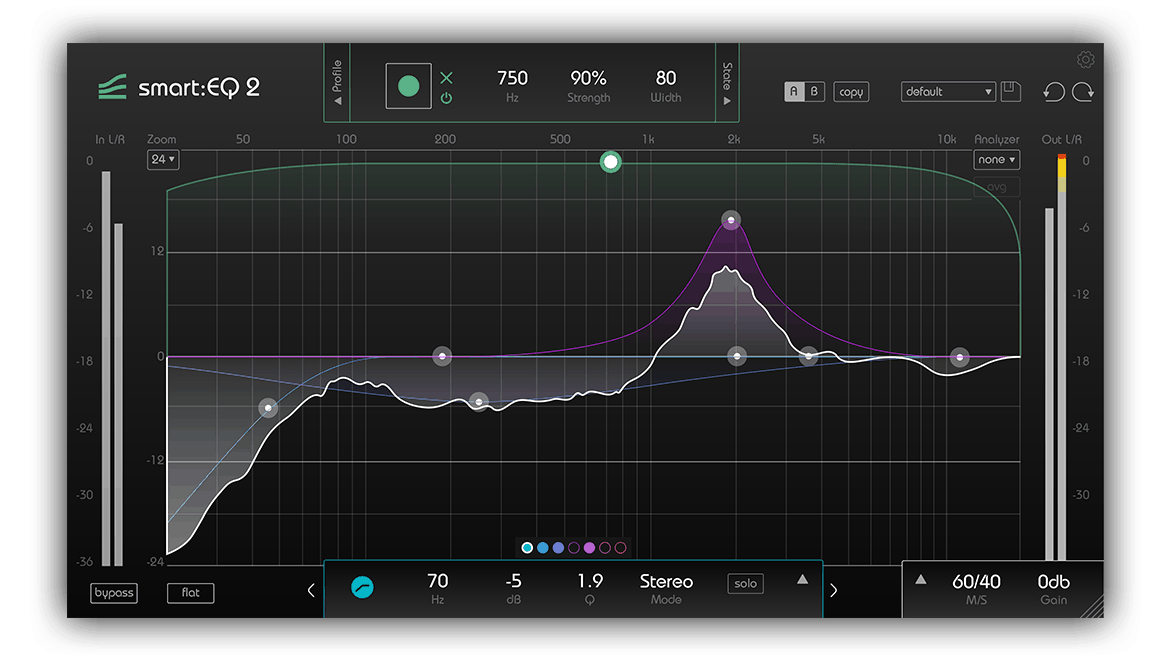
Task: Open the Zoom 24 dropdown
Action: (163, 160)
